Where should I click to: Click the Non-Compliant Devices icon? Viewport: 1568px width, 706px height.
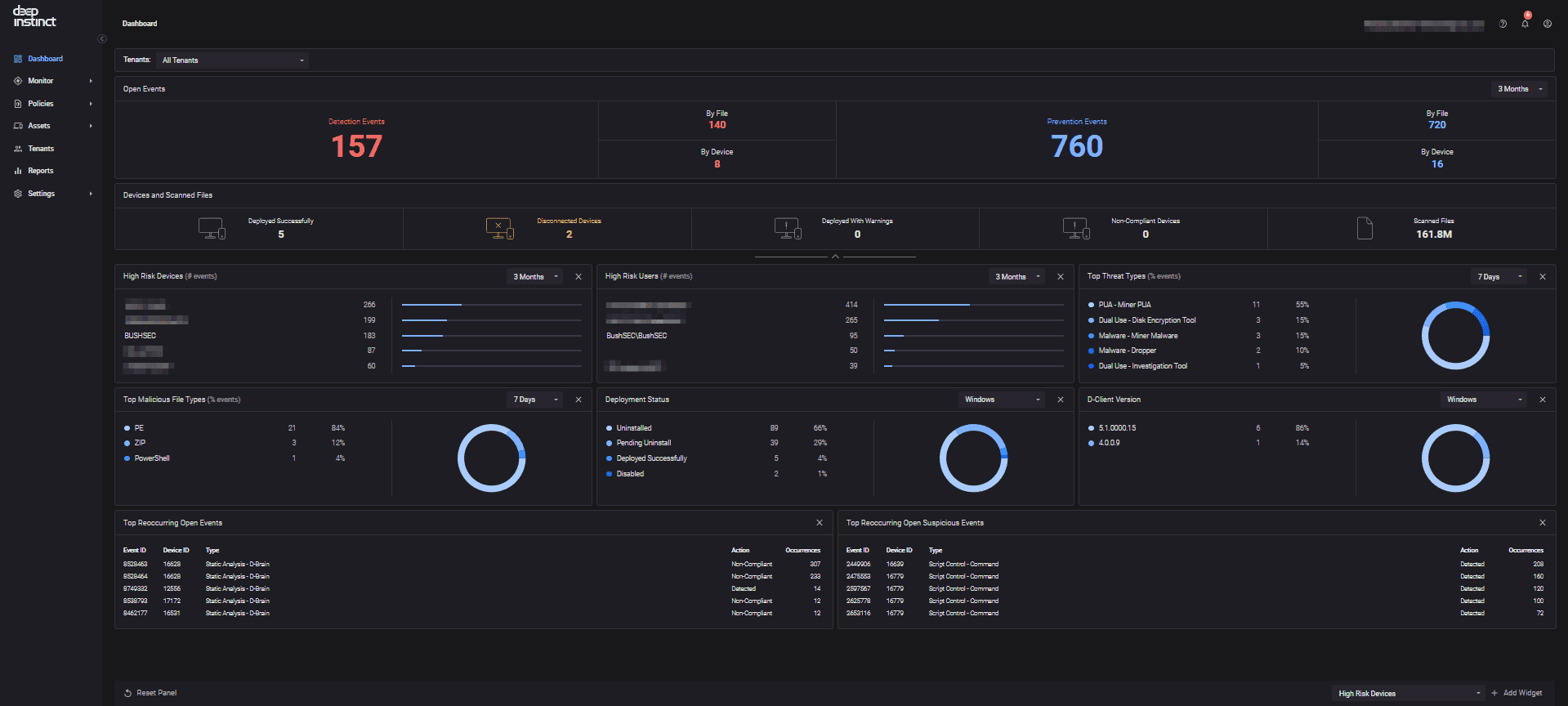pos(1076,228)
